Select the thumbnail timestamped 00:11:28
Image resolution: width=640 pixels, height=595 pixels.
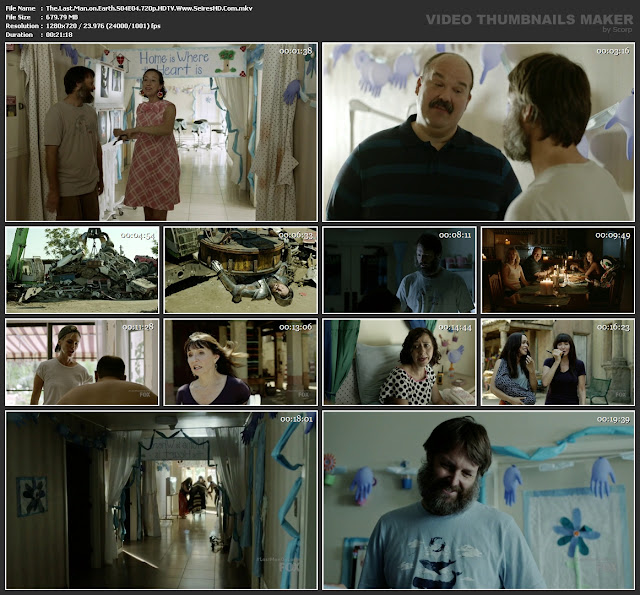[x=82, y=362]
